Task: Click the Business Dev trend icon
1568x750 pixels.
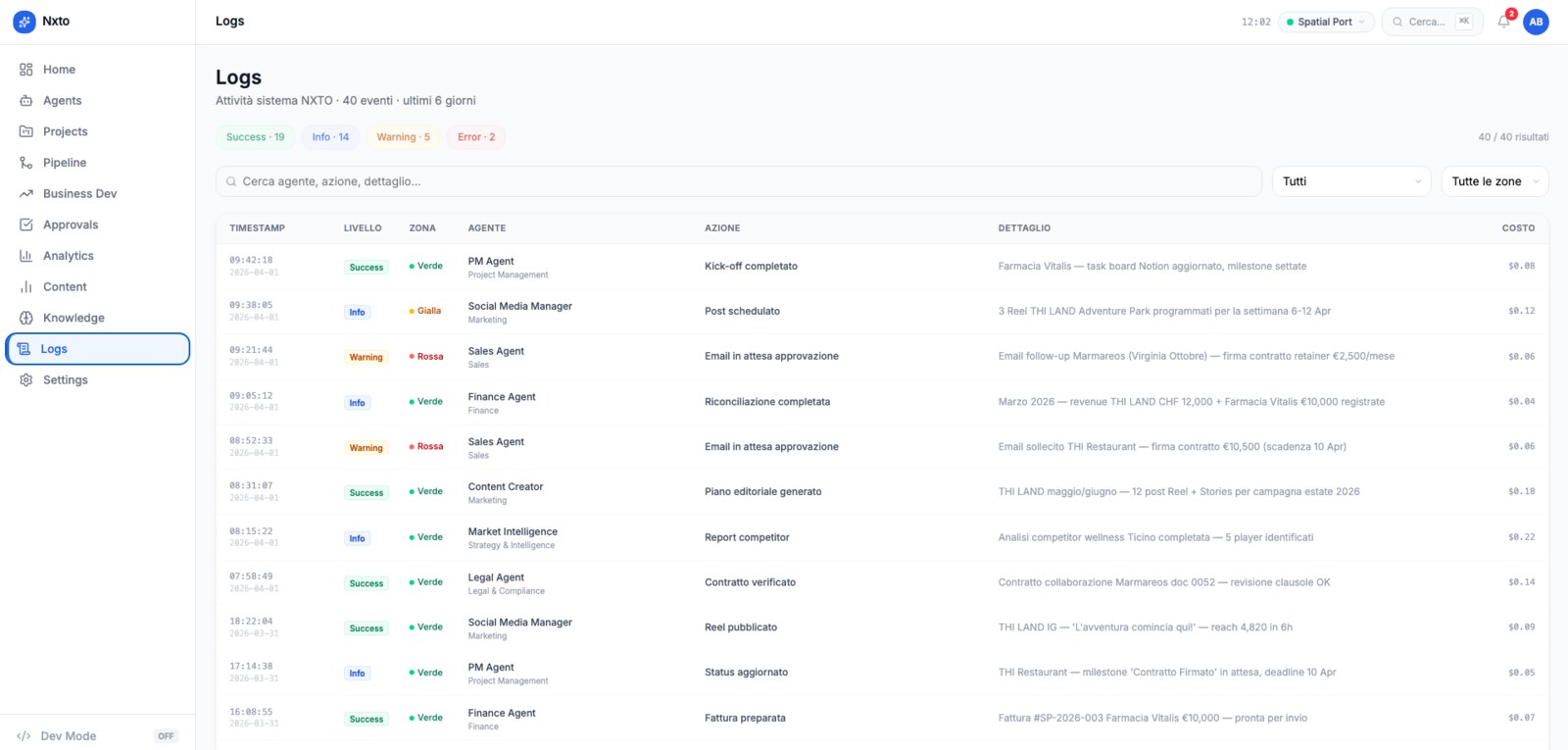Action: coord(26,194)
